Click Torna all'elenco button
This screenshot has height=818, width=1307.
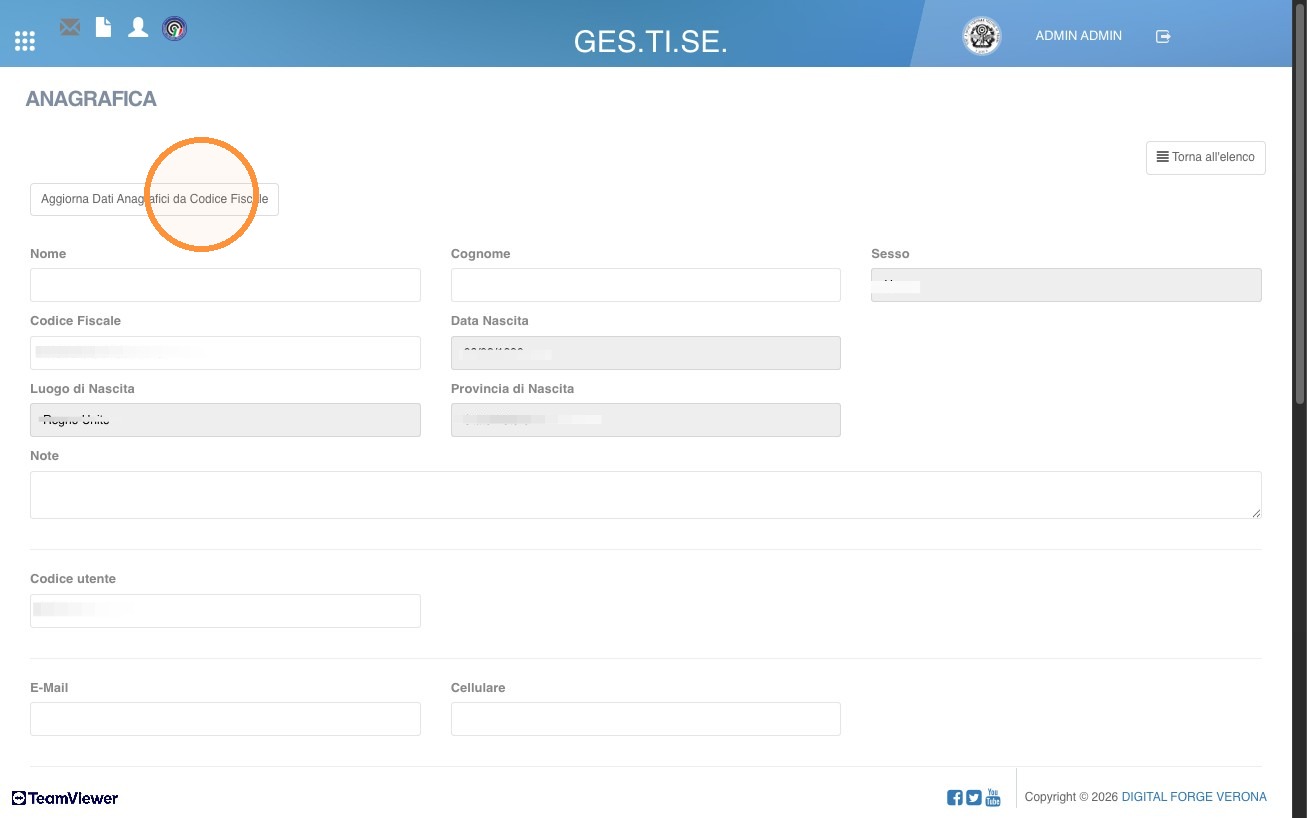tap(1206, 158)
